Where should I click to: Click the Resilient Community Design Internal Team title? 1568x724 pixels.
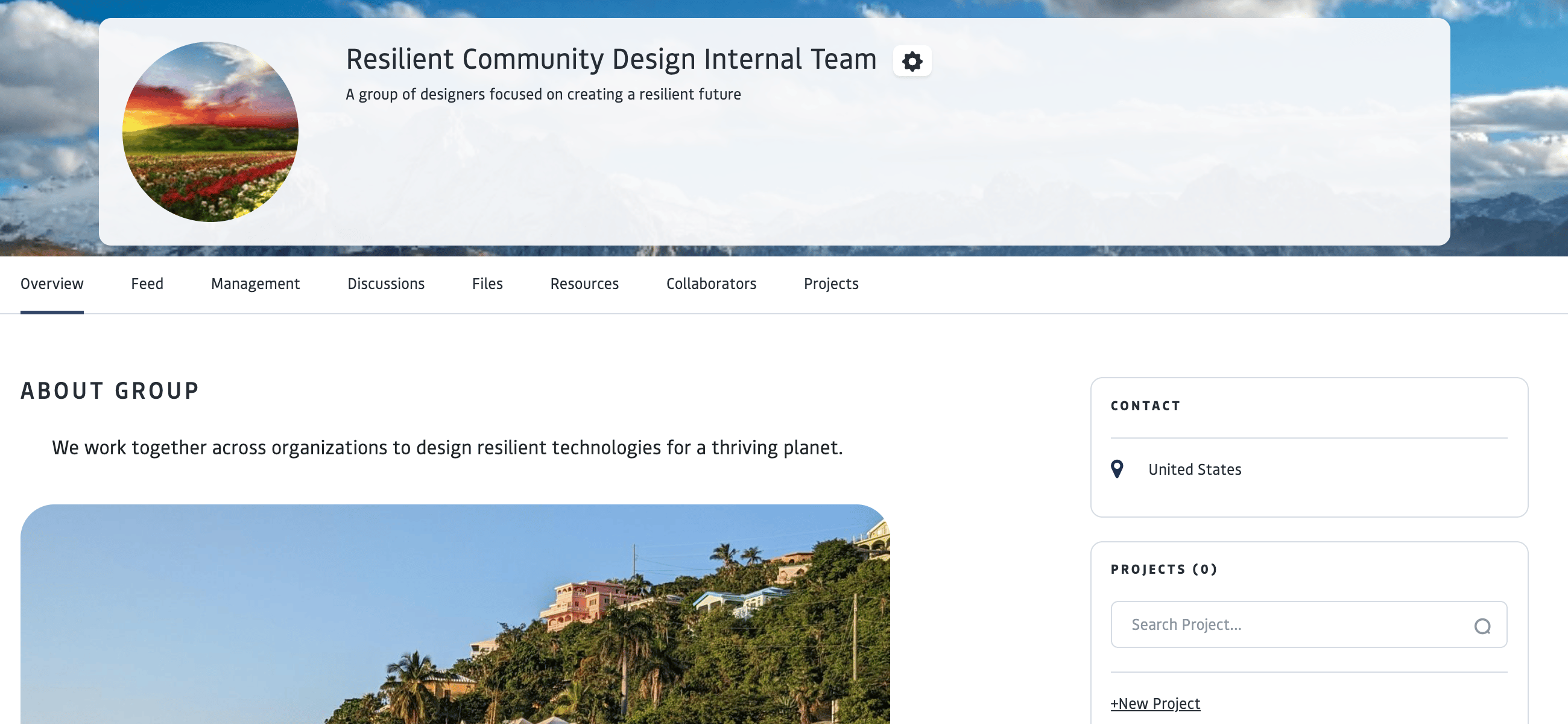point(610,60)
